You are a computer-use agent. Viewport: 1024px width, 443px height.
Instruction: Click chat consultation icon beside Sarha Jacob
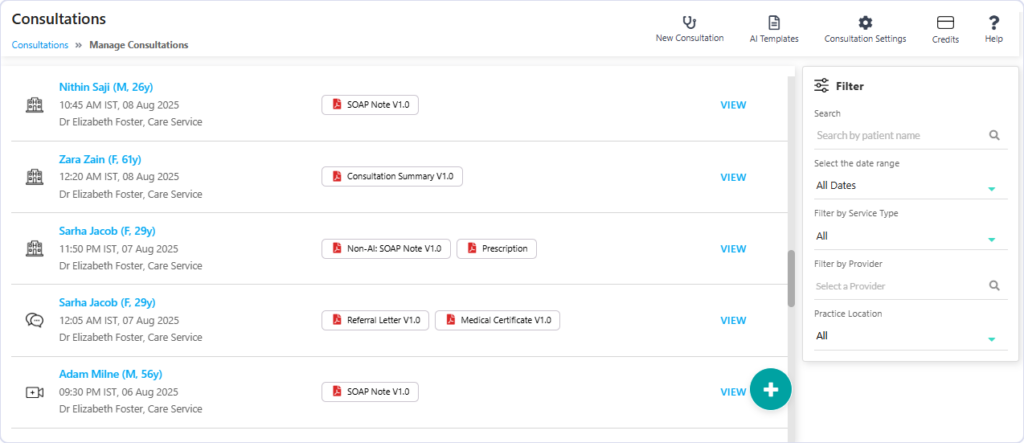click(34, 320)
